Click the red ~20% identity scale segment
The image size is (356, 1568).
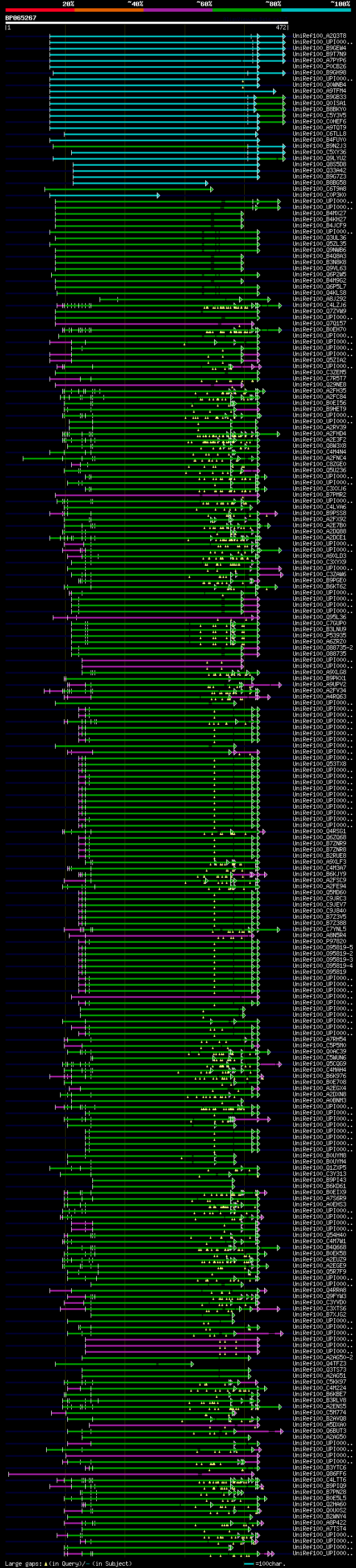(39, 10)
